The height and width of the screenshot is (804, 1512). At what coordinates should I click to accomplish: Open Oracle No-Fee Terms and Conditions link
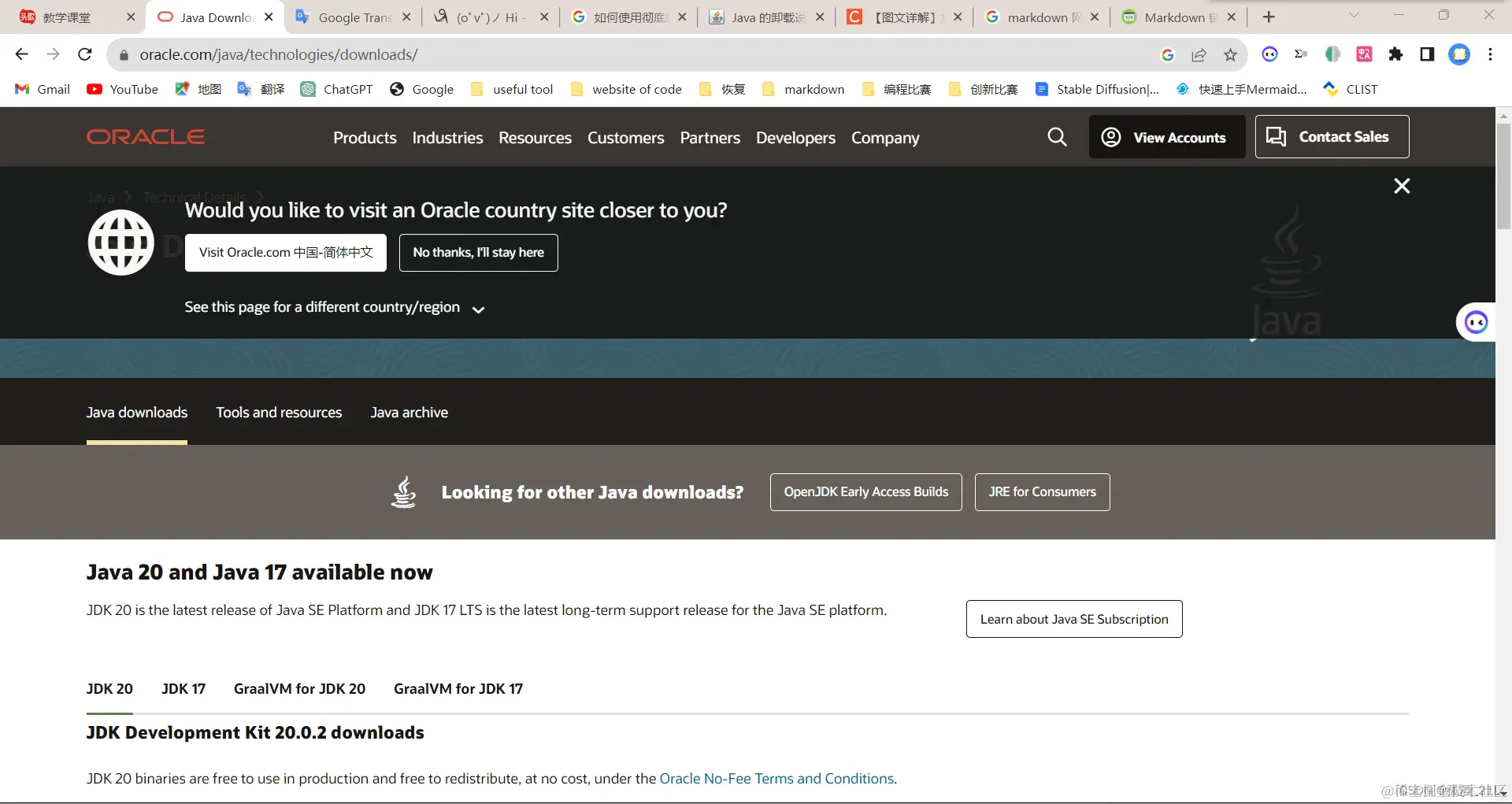point(776,779)
